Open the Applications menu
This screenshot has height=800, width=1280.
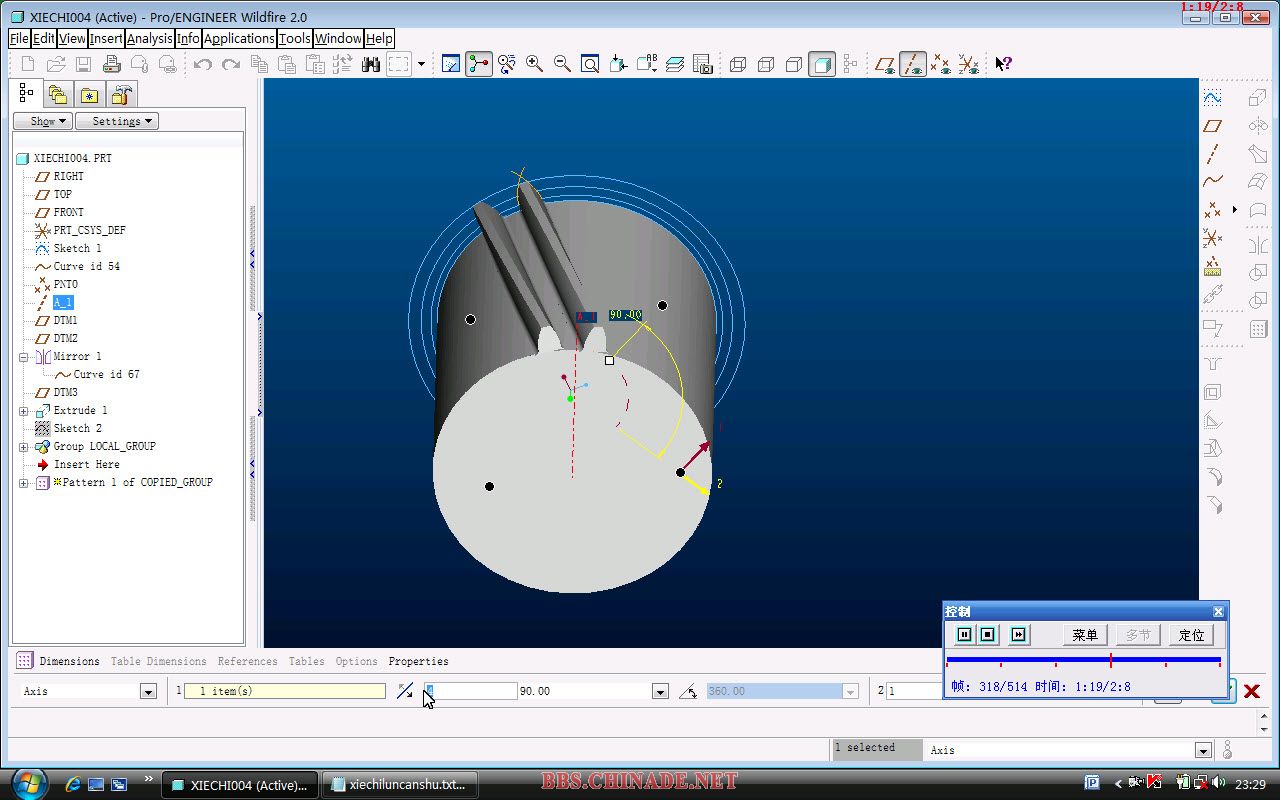(239, 39)
